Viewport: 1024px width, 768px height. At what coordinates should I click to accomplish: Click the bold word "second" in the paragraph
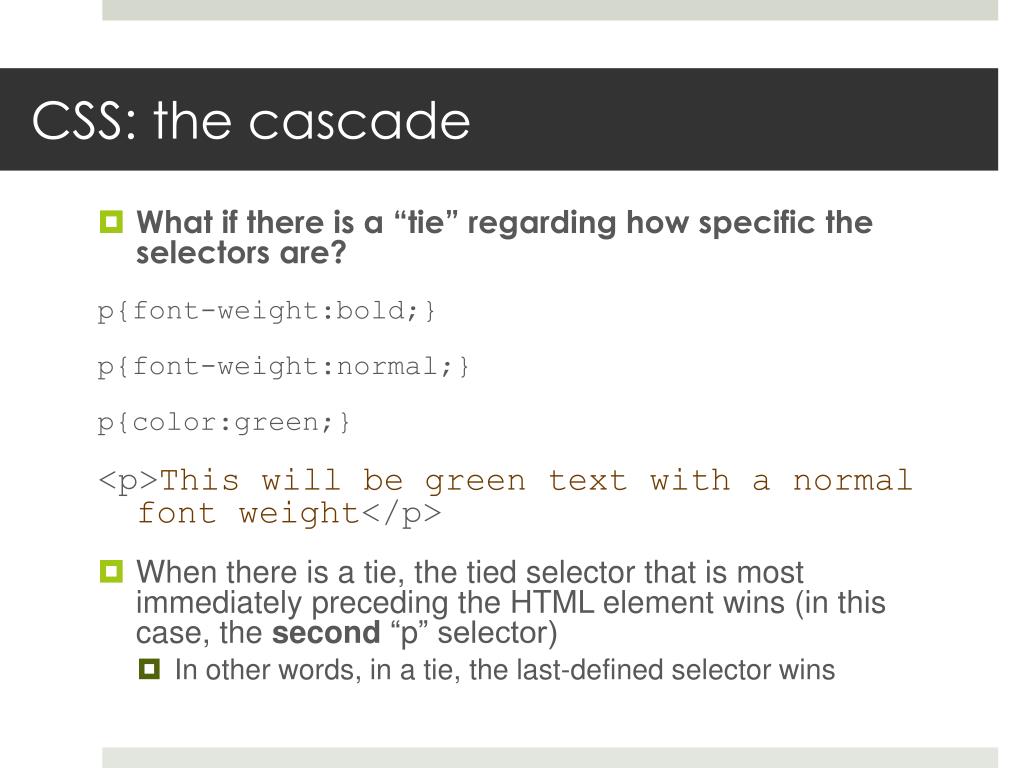pyautogui.click(x=326, y=632)
